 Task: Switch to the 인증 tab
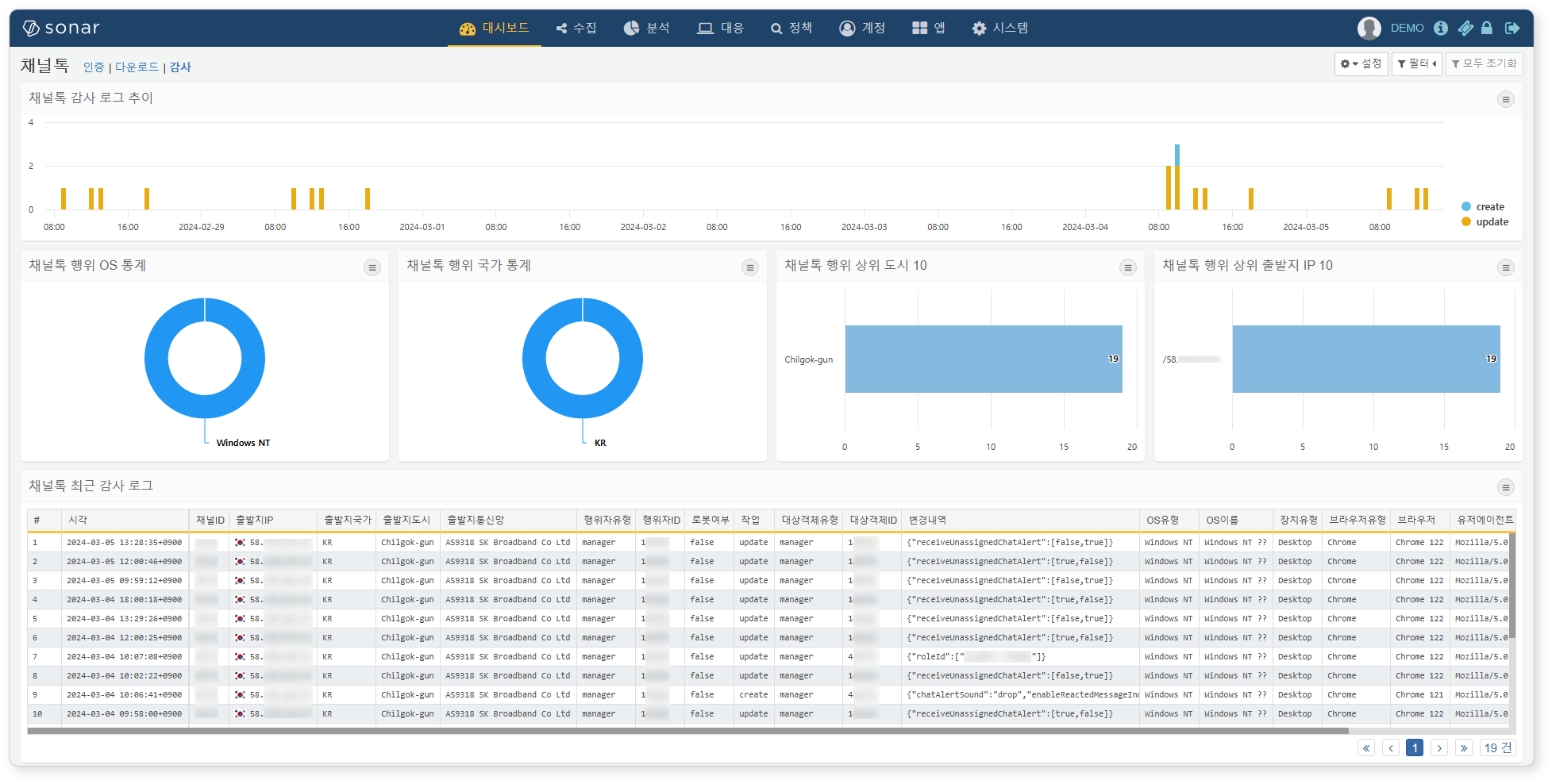(x=94, y=67)
